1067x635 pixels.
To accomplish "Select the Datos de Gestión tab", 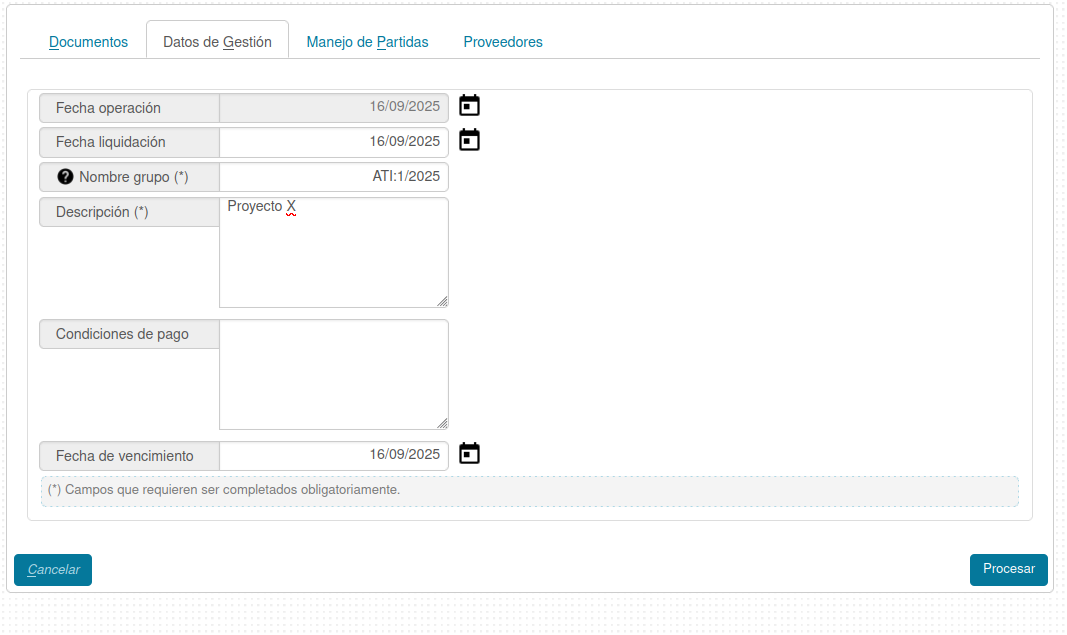I will 217,42.
